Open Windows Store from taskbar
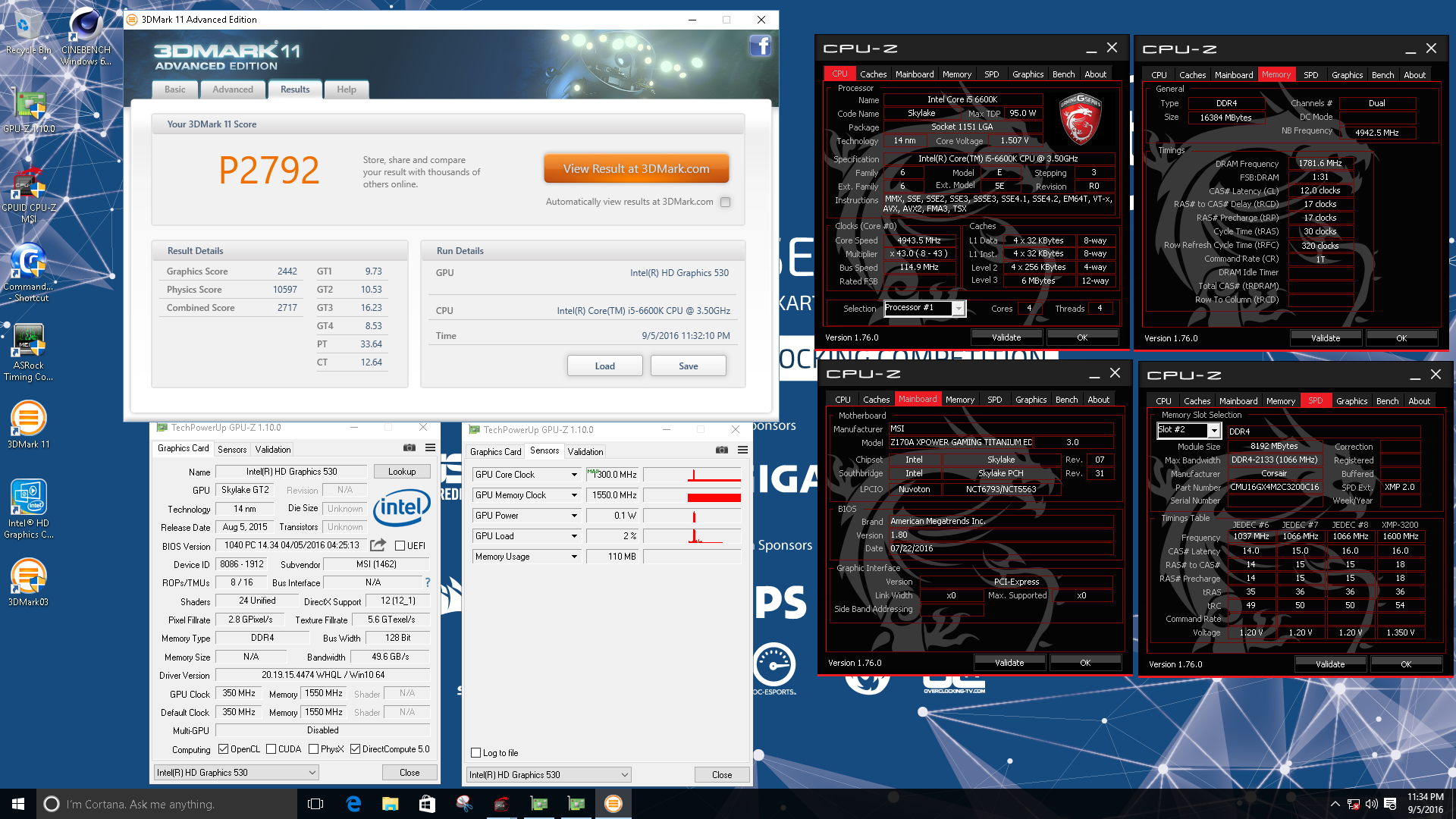Image resolution: width=1456 pixels, height=819 pixels. tap(427, 804)
